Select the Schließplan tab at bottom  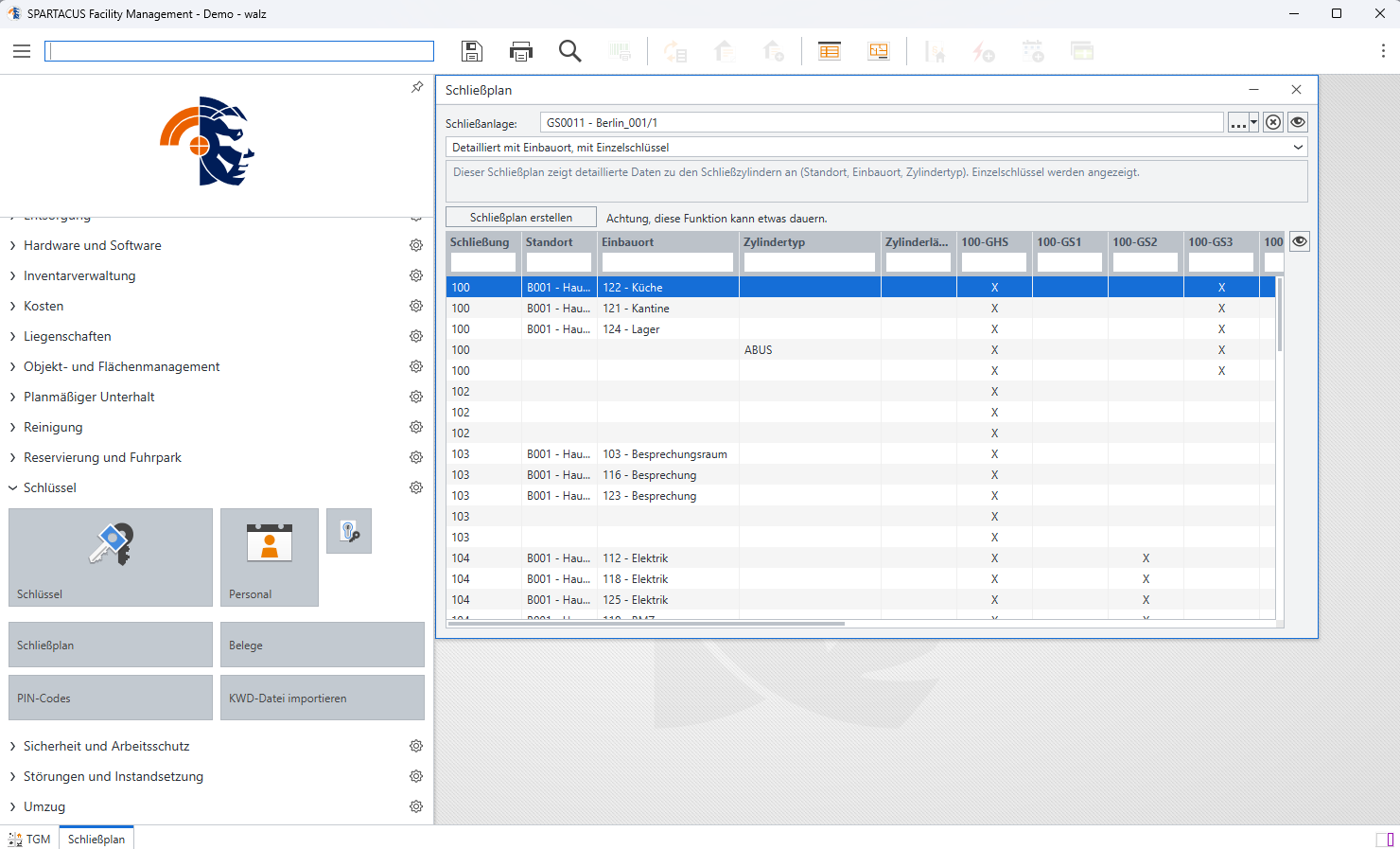[x=96, y=839]
